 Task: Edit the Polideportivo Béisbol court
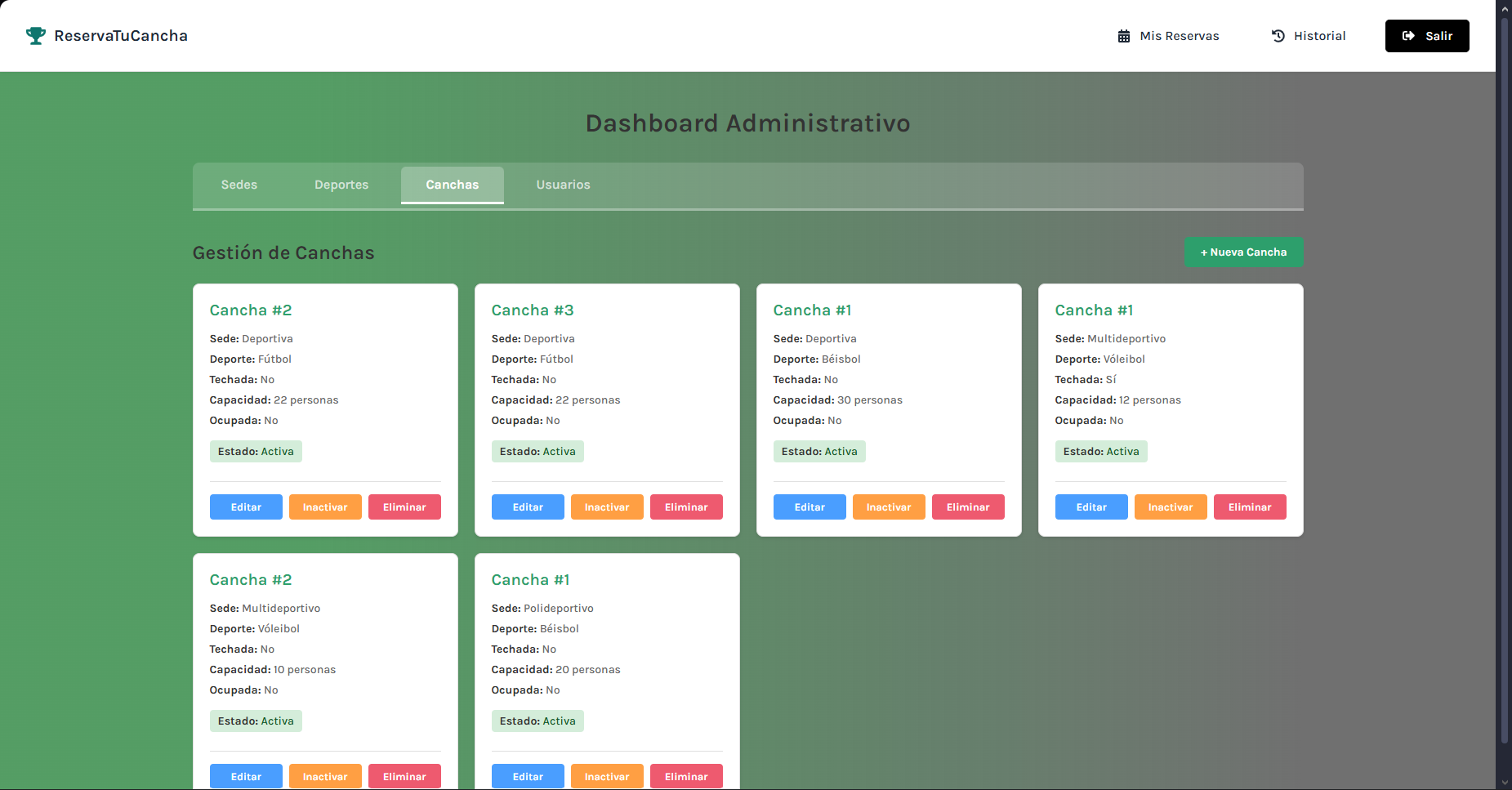528,776
